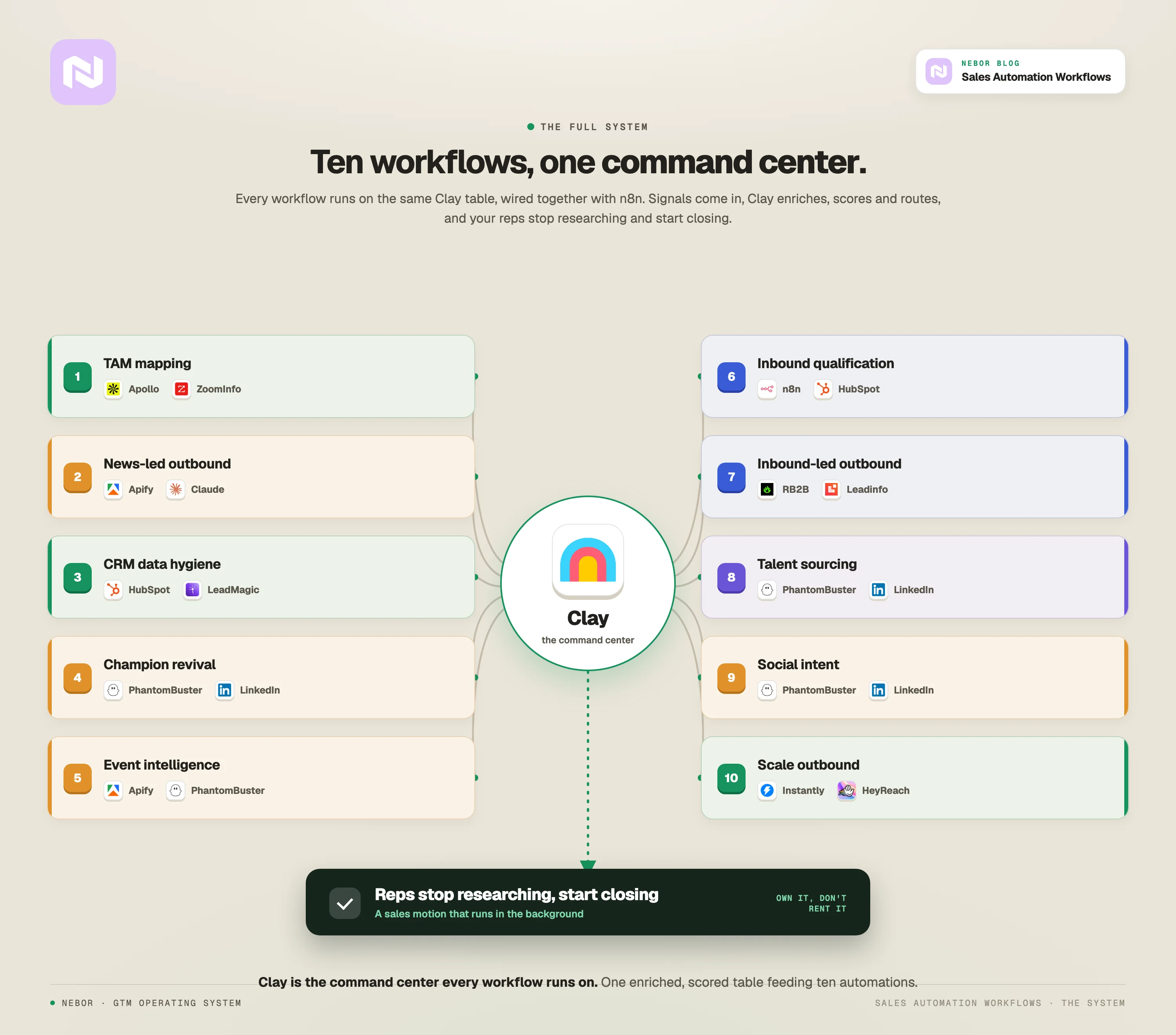Viewport: 1176px width, 1035px height.
Task: Click the ZoomInfo icon in TAM mapping
Action: click(181, 389)
